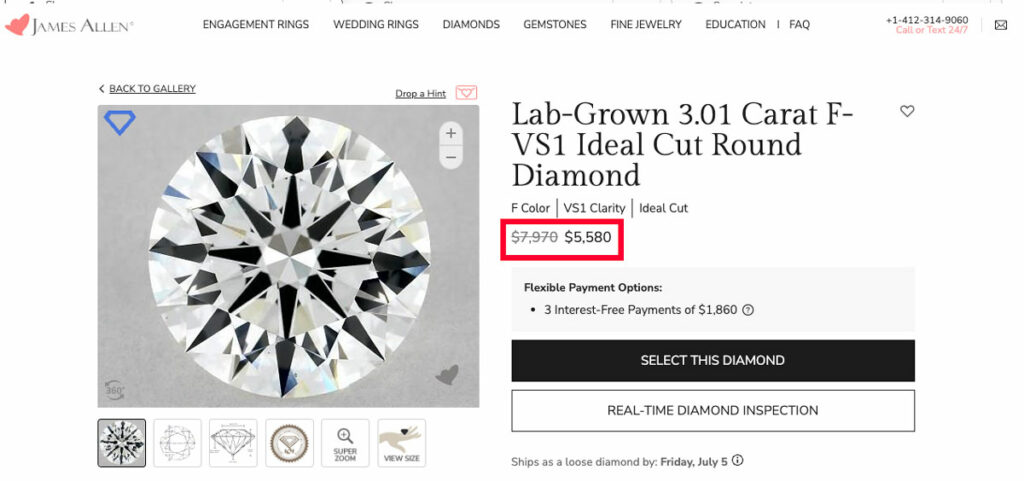The image size is (1024, 481).
Task: Select the View Size hand thumbnail
Action: [x=402, y=443]
